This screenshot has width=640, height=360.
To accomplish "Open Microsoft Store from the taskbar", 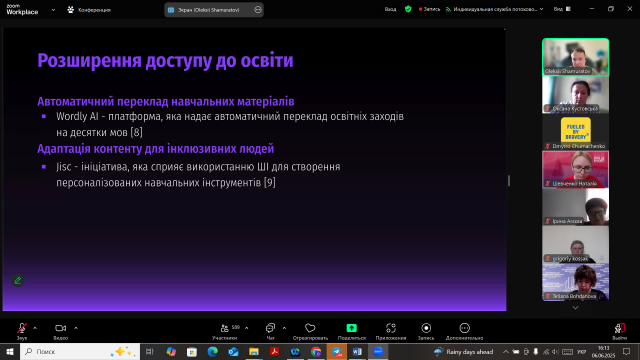I will click(192, 351).
